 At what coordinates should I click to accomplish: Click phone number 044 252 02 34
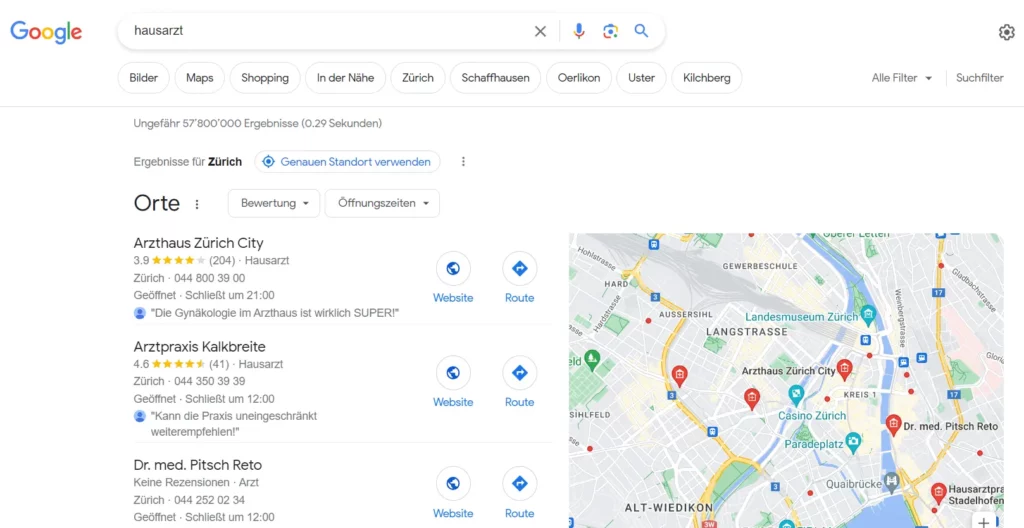click(210, 500)
